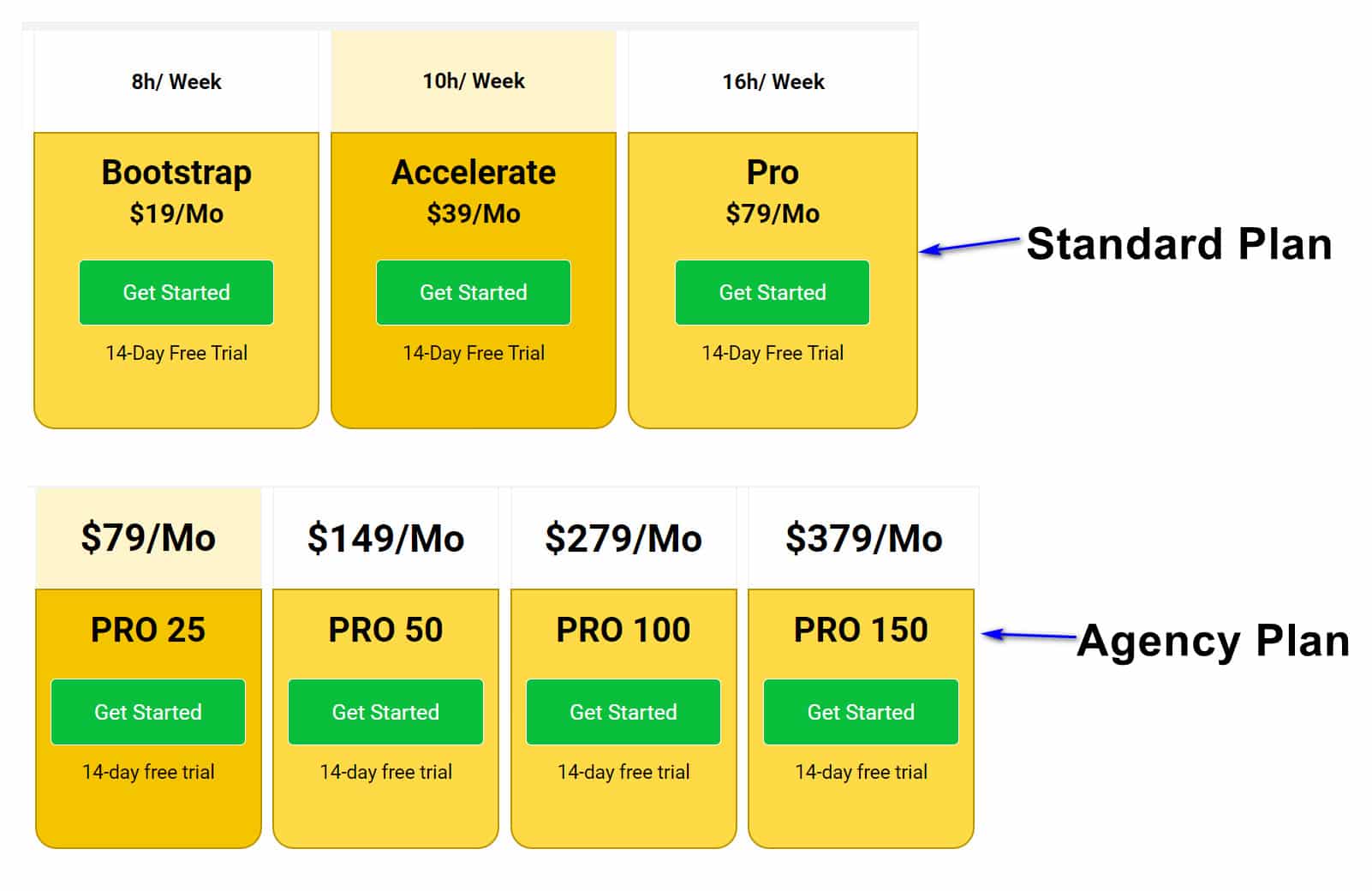Click the $379/Mo price header
Viewport: 1372px width, 891px height.
863,538
